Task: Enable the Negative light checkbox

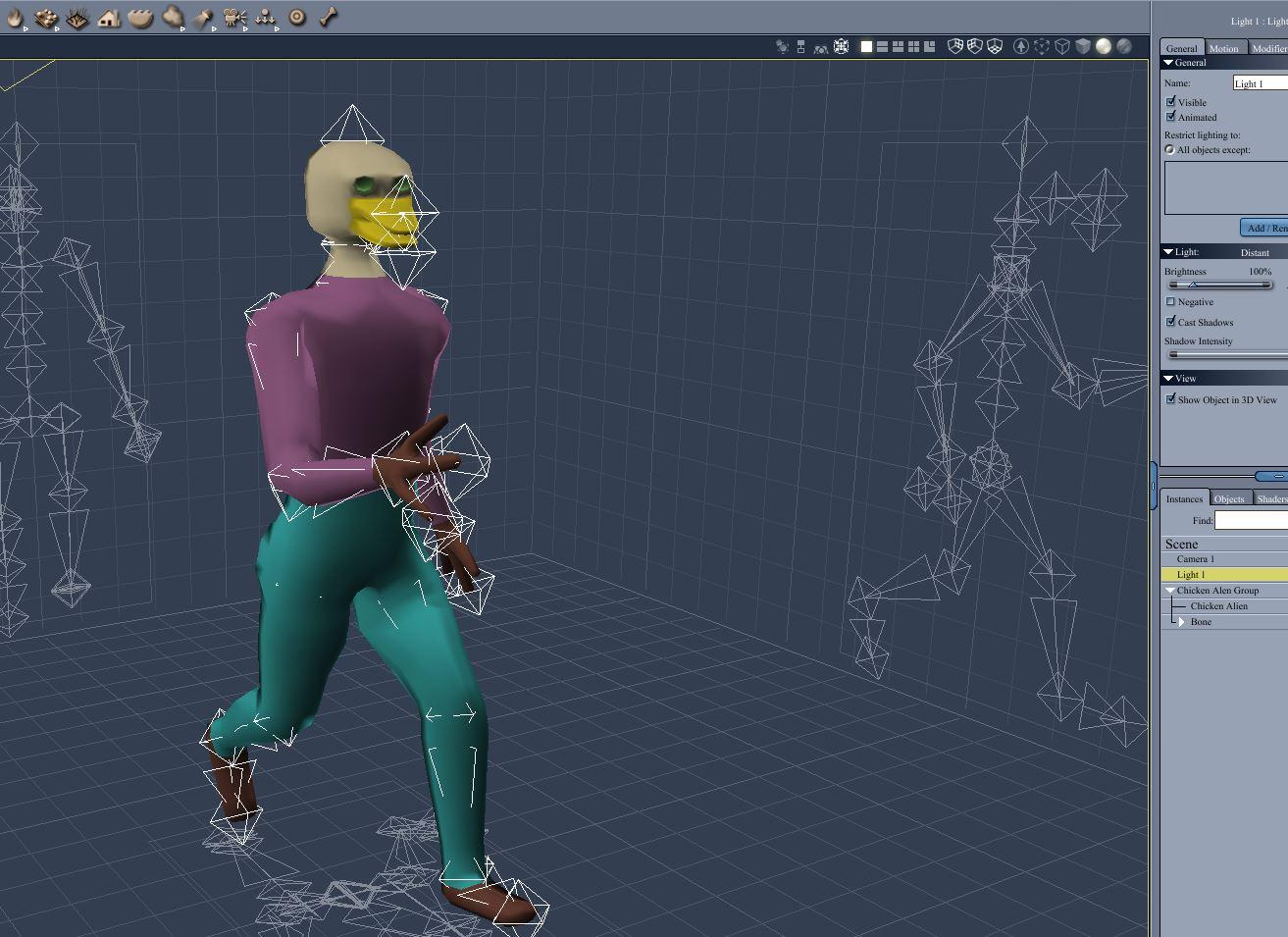Action: [1170, 301]
